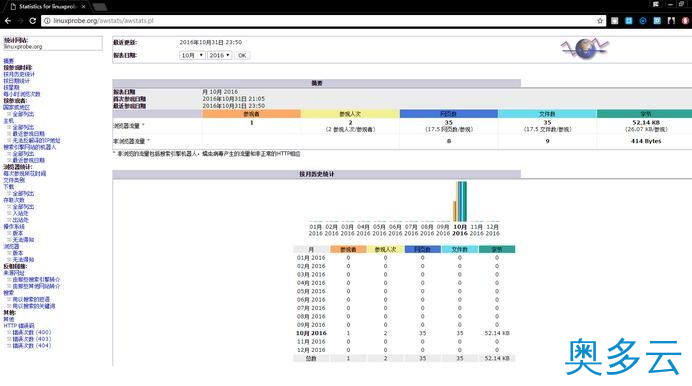Viewport: 692px width, 386px height.
Task: Click the white extension icon beside the star
Action: (614, 21)
